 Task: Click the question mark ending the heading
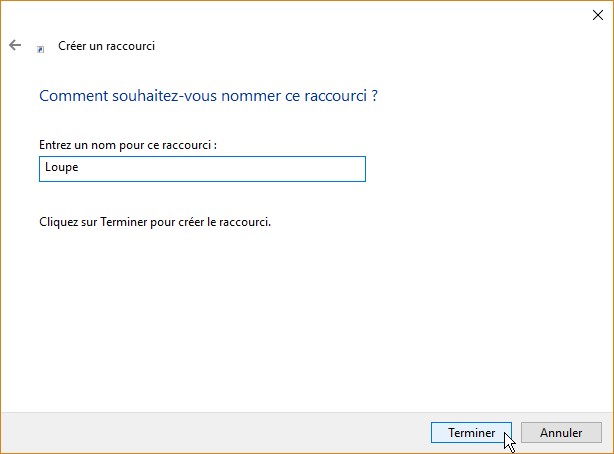(x=374, y=97)
